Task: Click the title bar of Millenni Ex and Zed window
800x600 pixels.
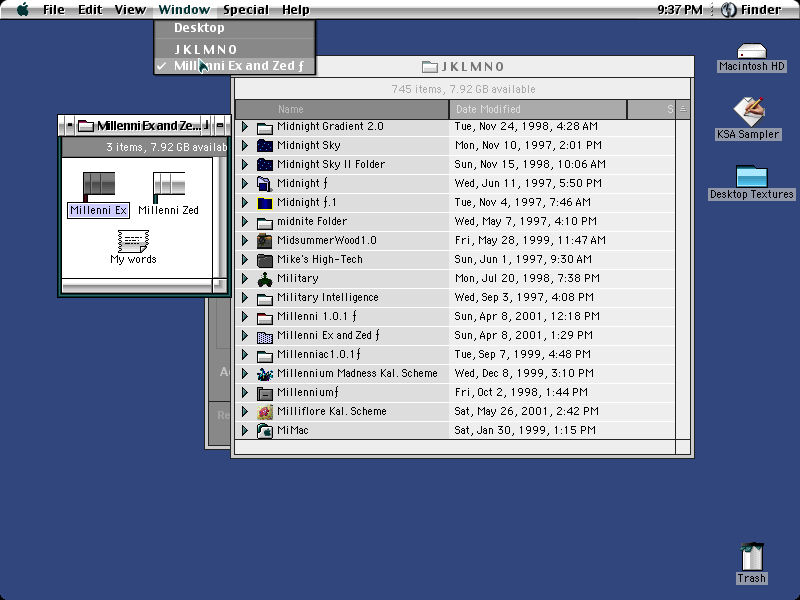Action: pos(144,126)
